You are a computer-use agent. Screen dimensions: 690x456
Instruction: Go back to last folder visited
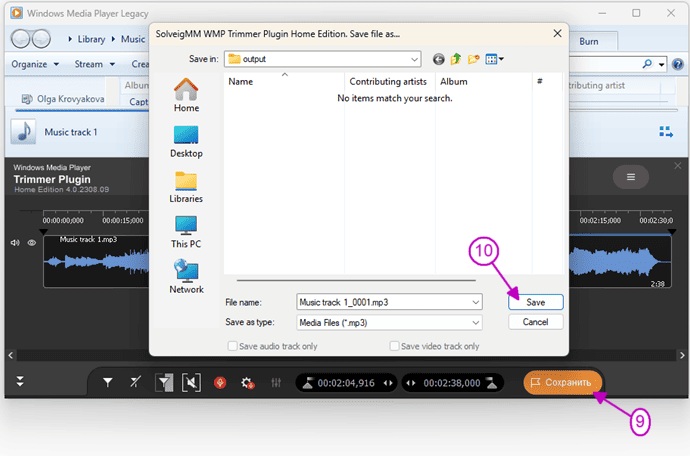point(438,59)
